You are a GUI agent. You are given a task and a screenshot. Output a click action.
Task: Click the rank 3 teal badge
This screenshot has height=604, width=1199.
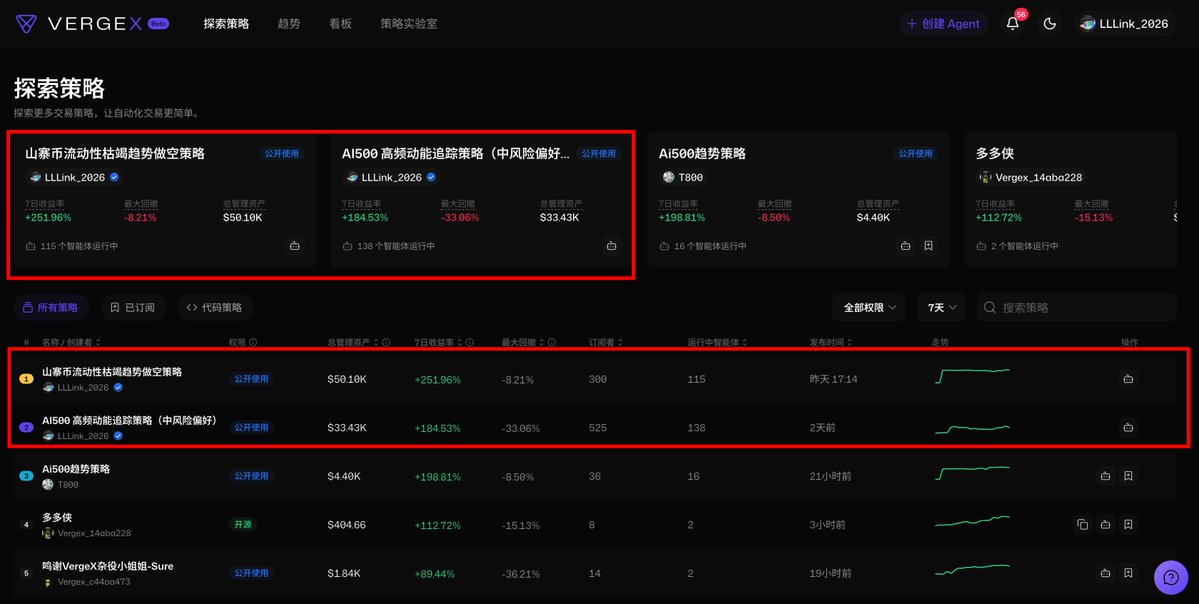pos(26,476)
